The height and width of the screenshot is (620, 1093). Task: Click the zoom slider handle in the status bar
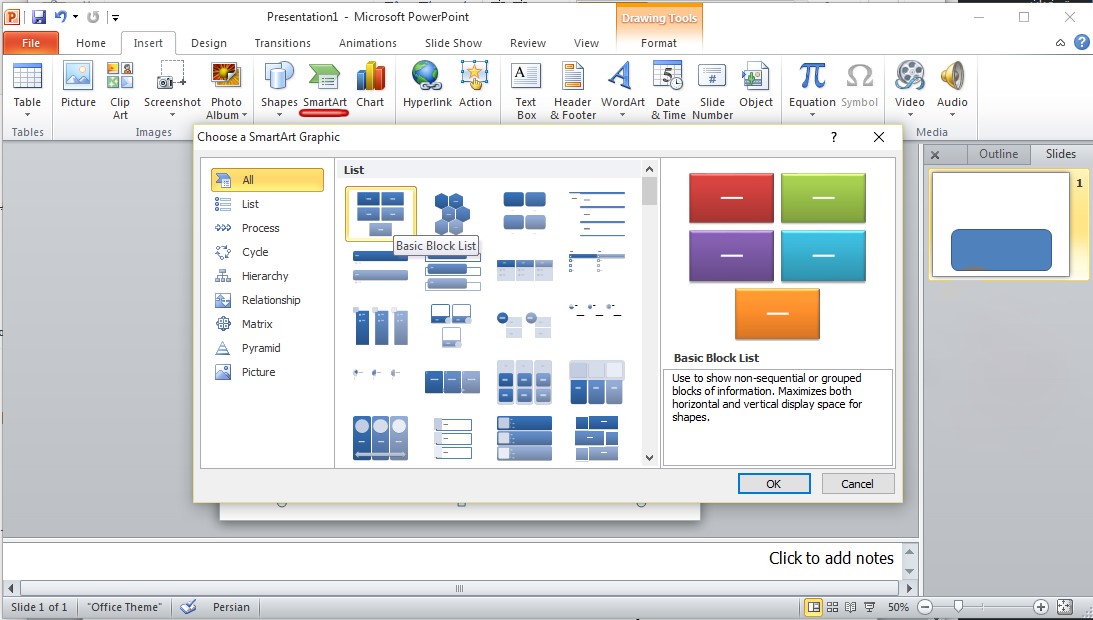(958, 607)
